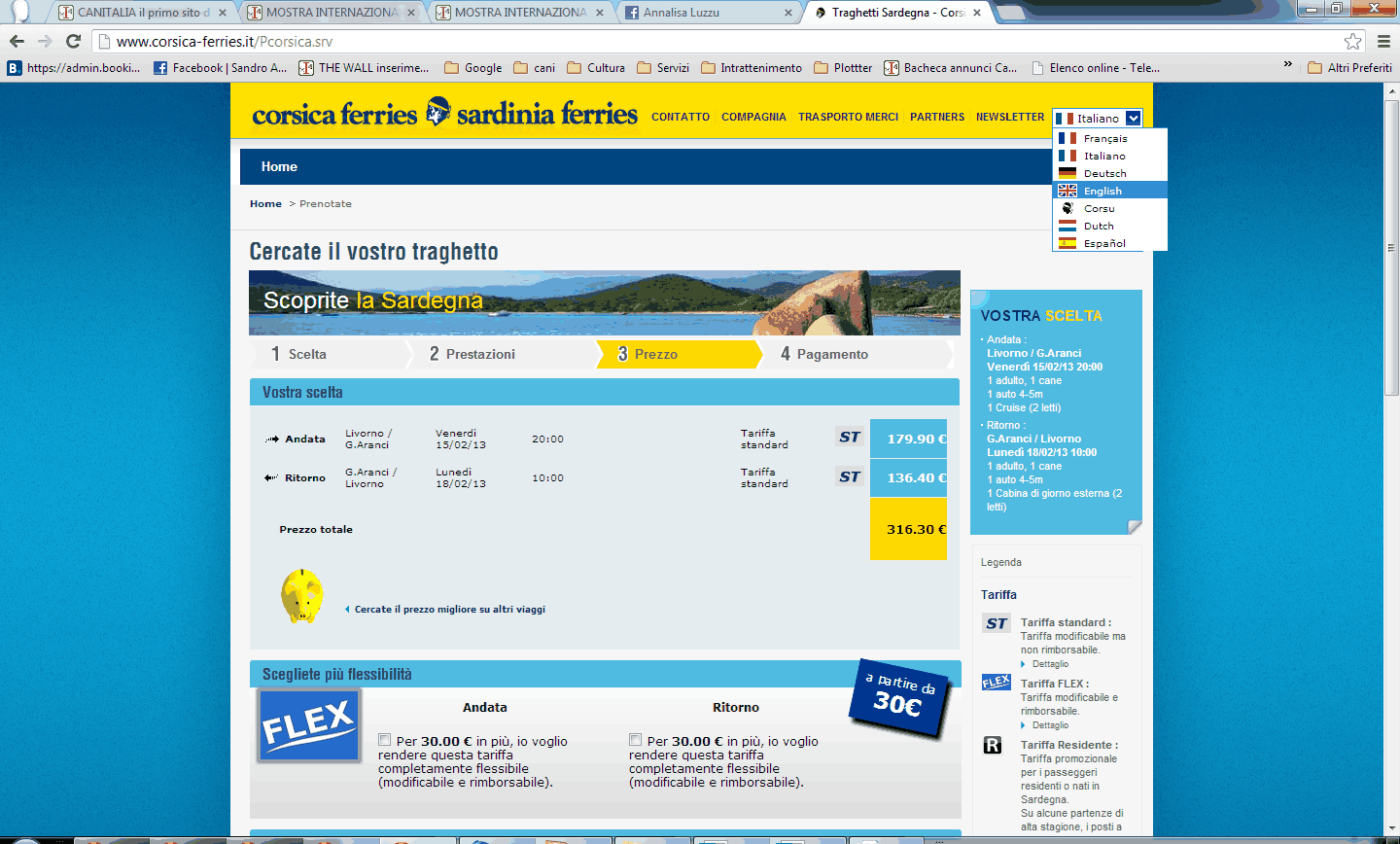Click the Home button in the blue bar

coord(279,166)
